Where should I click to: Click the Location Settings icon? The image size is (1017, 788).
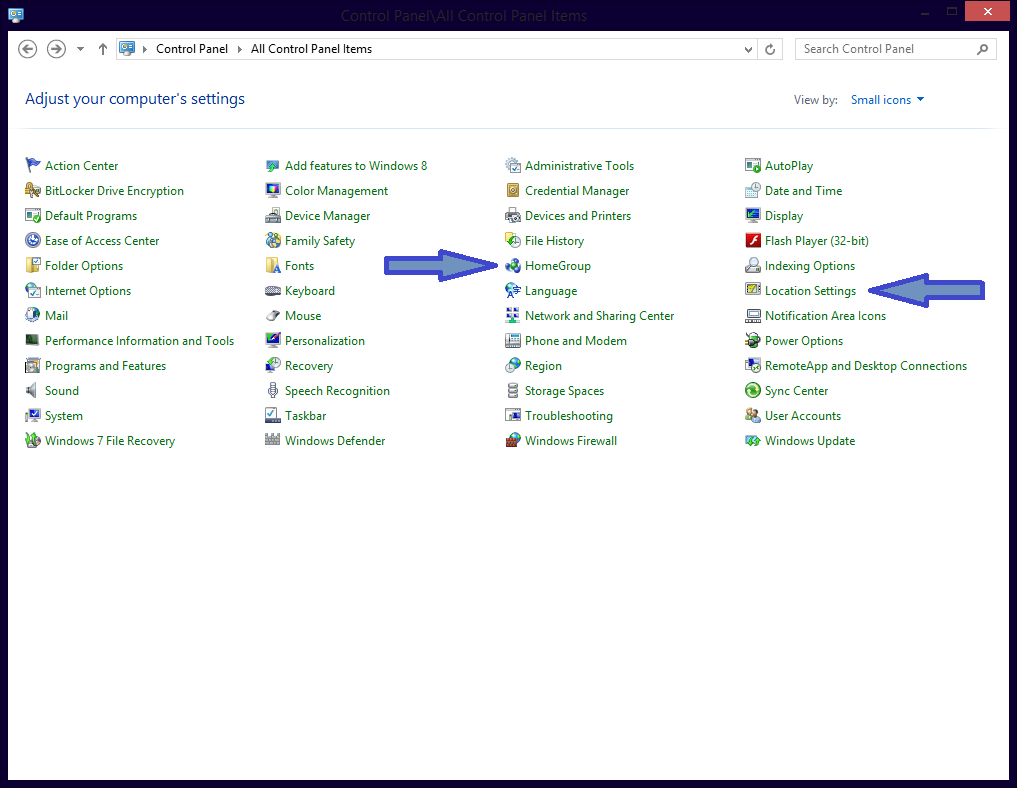752,291
